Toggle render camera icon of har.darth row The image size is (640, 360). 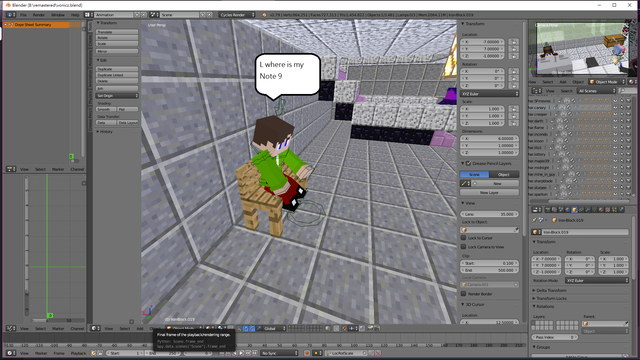629,121
